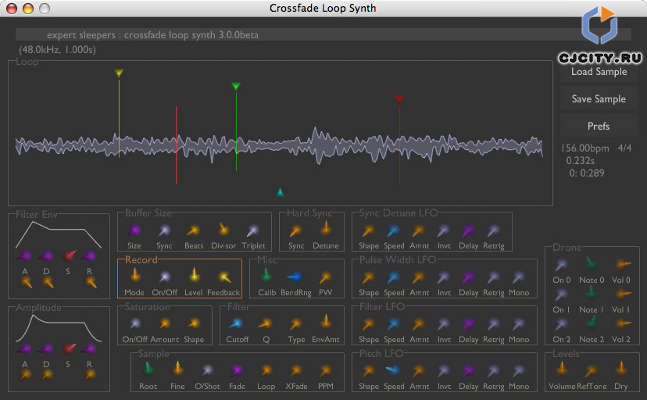Toggle the Pulse Width LFO Mono knob
Image resolution: width=647 pixels, height=400 pixels.
tap(518, 278)
